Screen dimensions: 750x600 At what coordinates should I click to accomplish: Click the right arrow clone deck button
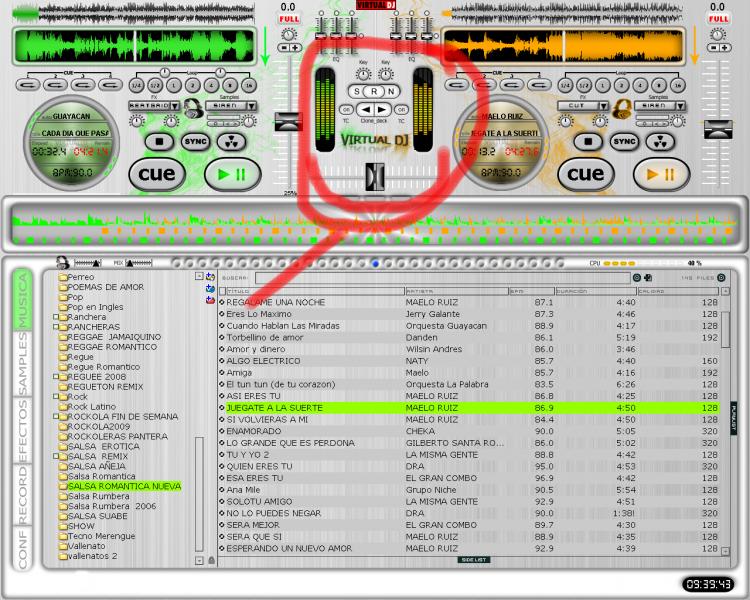[x=382, y=110]
